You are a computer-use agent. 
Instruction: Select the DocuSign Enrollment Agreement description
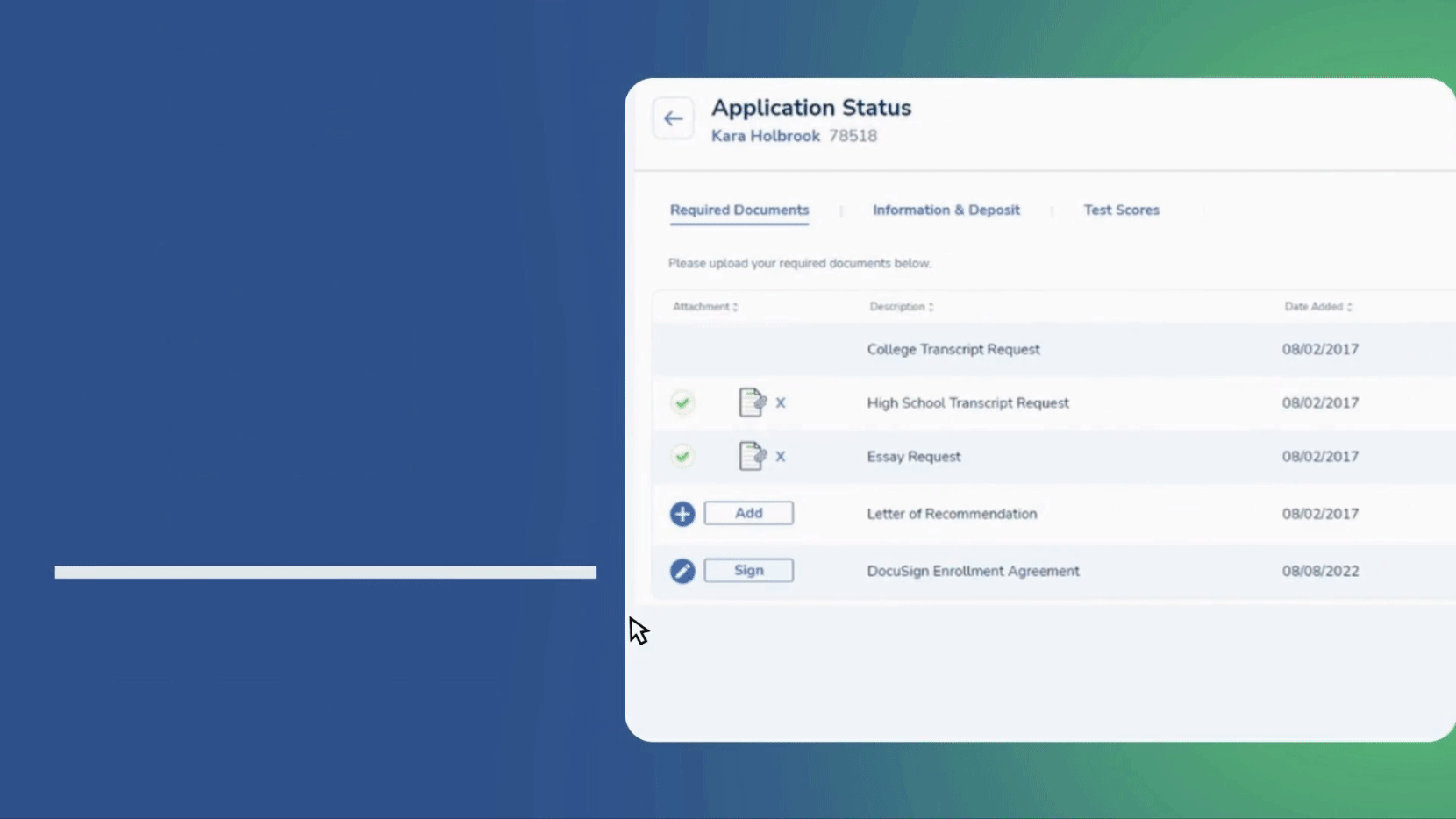tap(973, 571)
